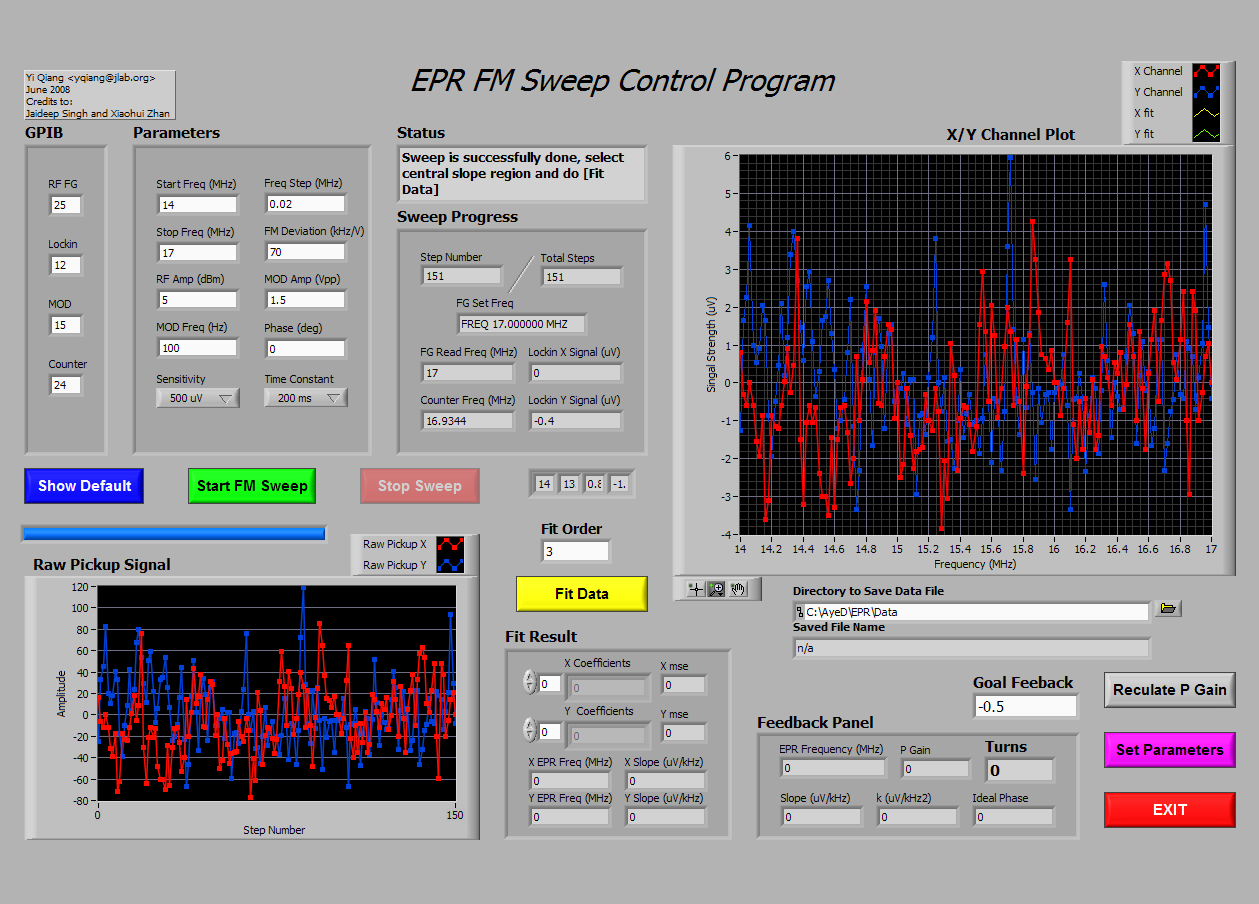Click the MOD Amp (Vpp) field
The width and height of the screenshot is (1259, 904).
point(305,300)
